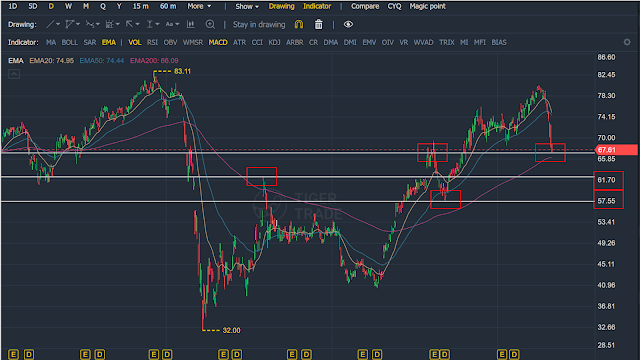640x360 pixels.
Task: Select the Y yearly timeframe
Action: pos(119,7)
